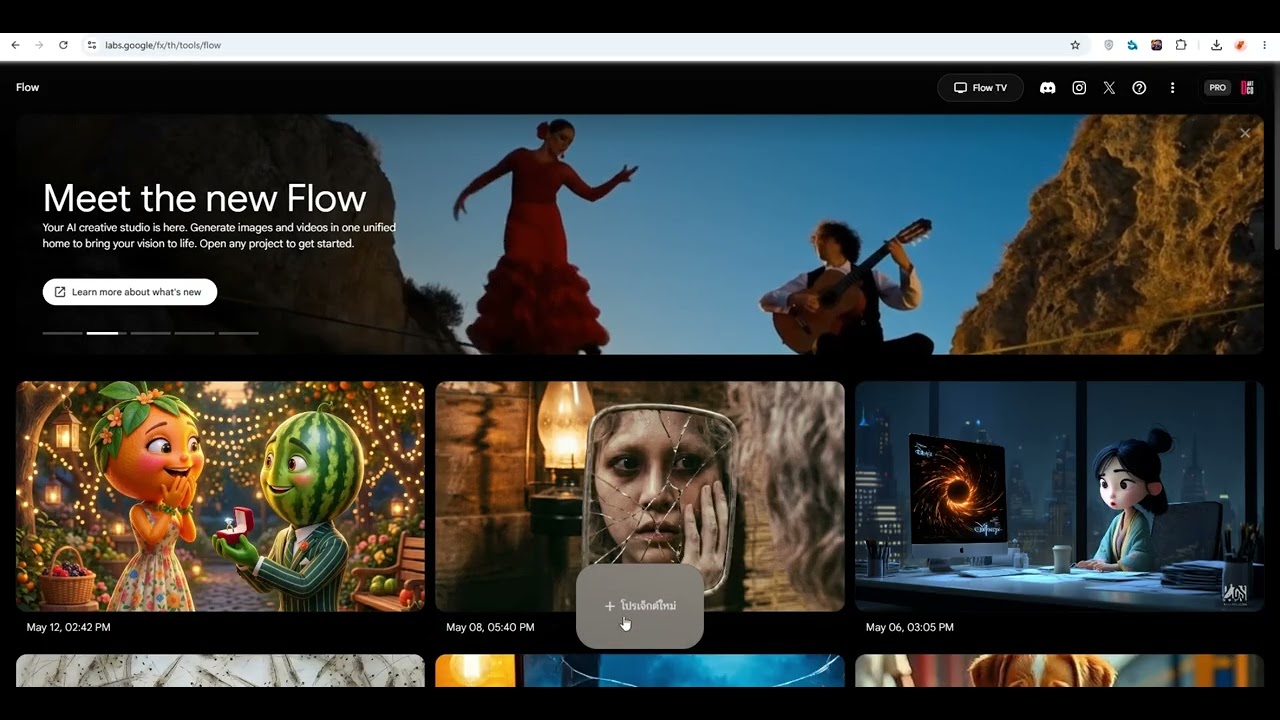Open Flow's three-dot more options menu

pos(1172,88)
